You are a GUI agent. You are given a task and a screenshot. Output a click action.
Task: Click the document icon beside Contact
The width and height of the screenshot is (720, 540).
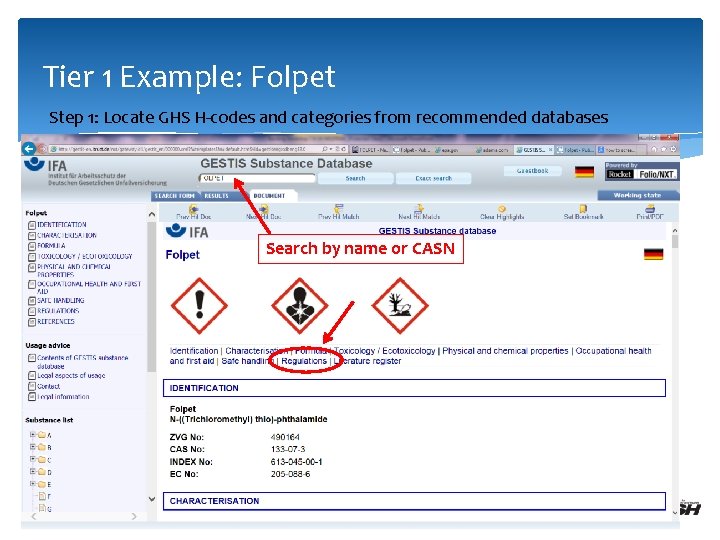tap(32, 386)
